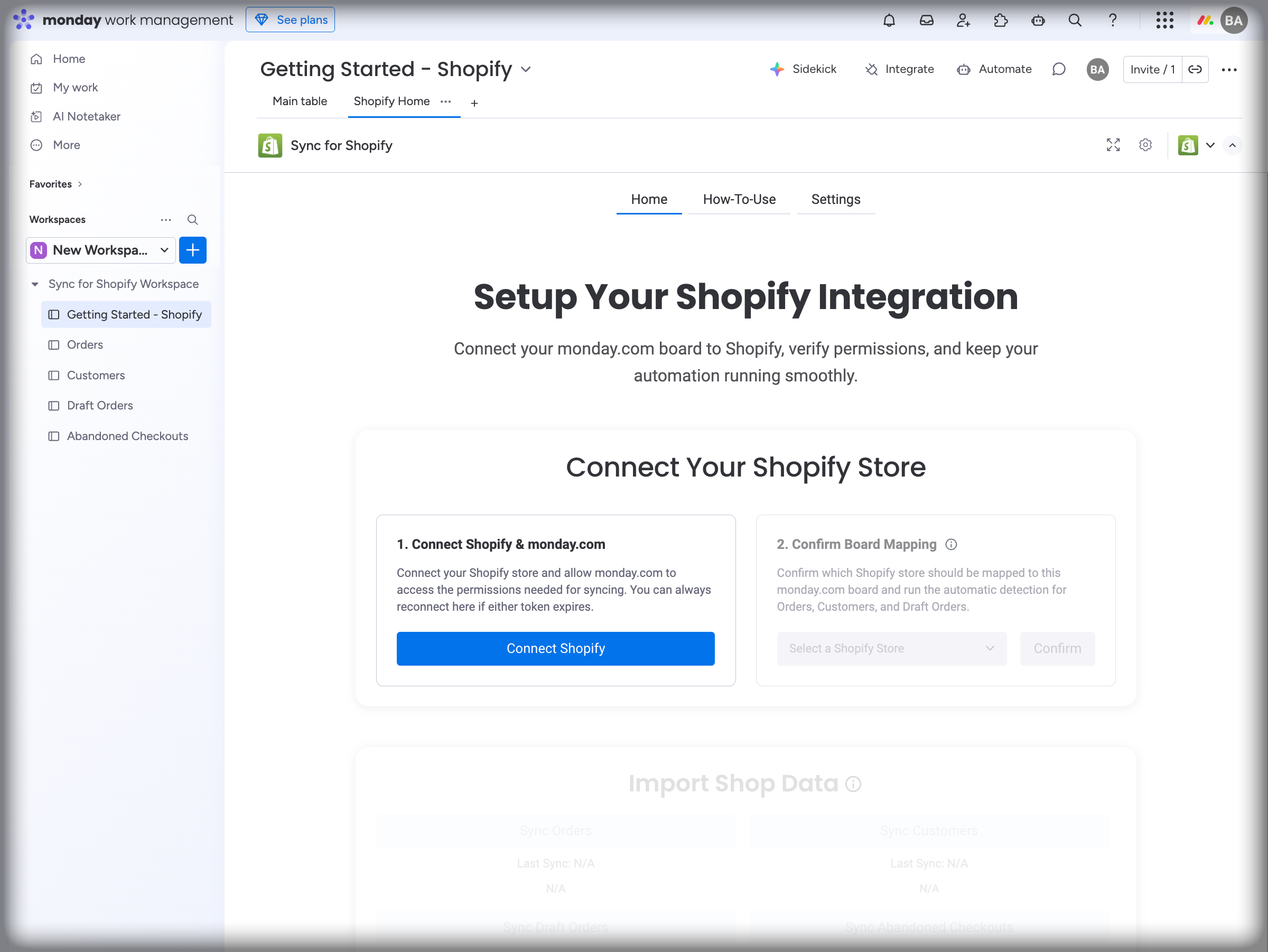Collapse the Sync for Shopify Workspace tree
The image size is (1268, 952).
(x=35, y=284)
